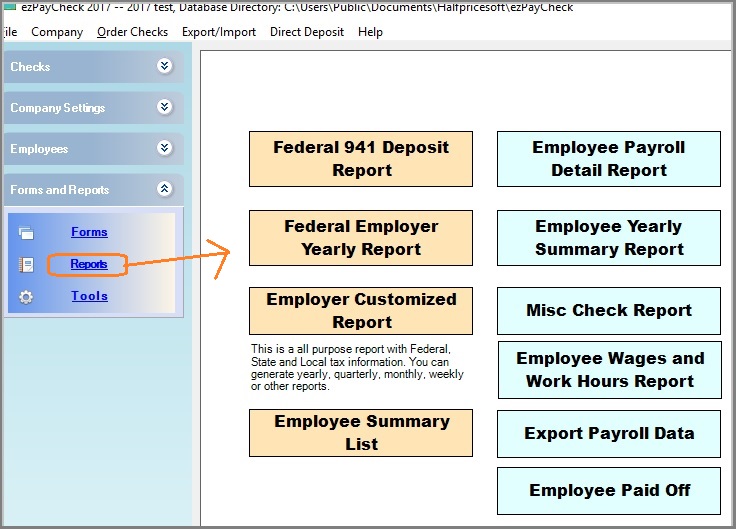Generate the Employer Customized Report
The image size is (736, 529).
361,311
